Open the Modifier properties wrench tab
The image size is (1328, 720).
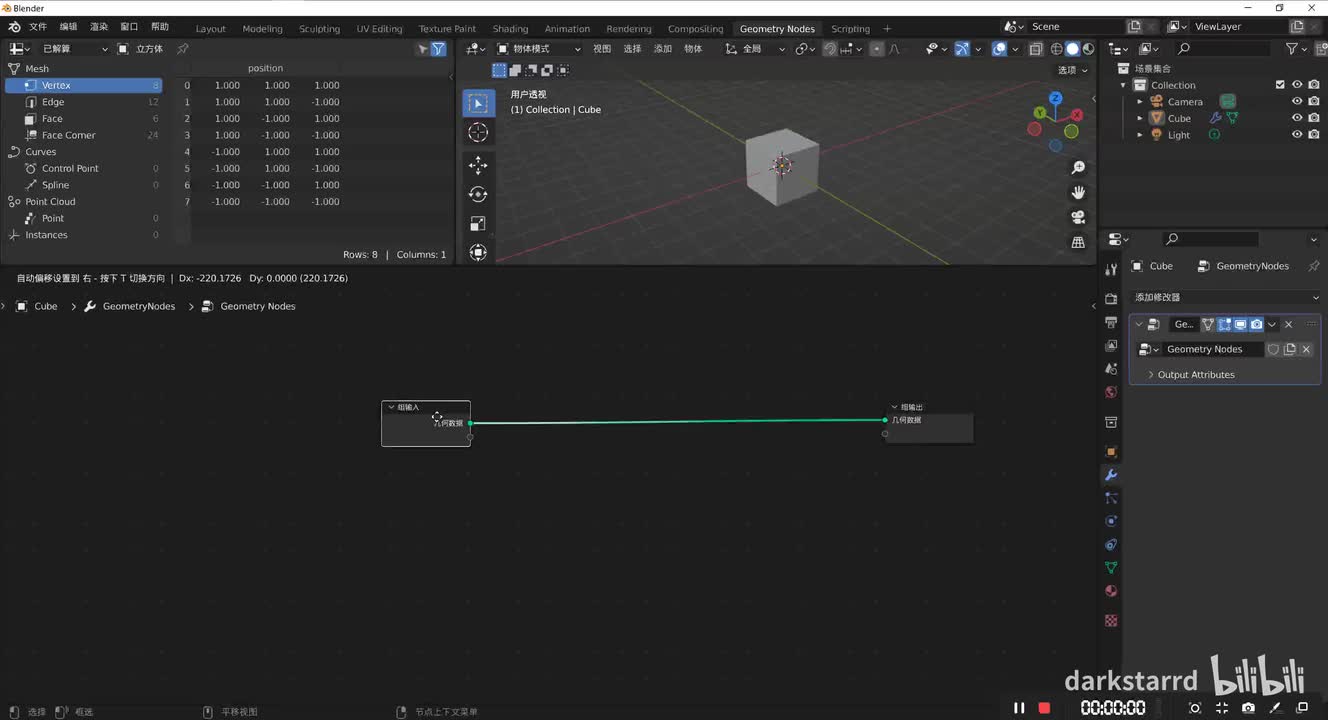click(x=1110, y=475)
